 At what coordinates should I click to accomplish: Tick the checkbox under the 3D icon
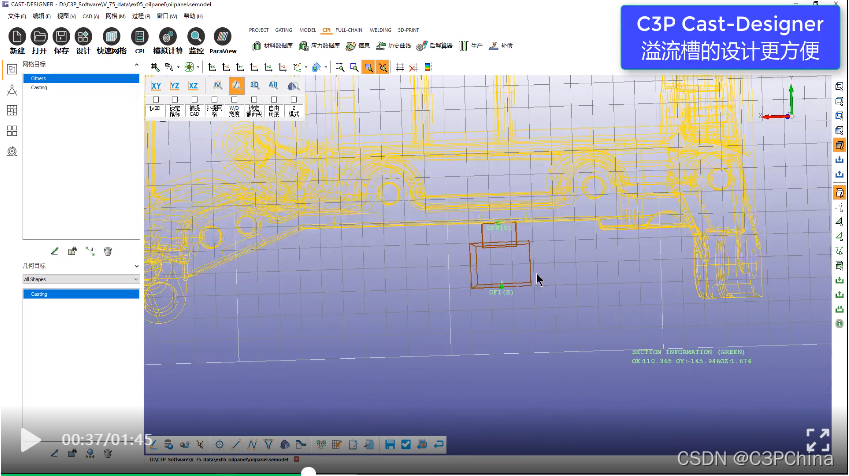[254, 100]
